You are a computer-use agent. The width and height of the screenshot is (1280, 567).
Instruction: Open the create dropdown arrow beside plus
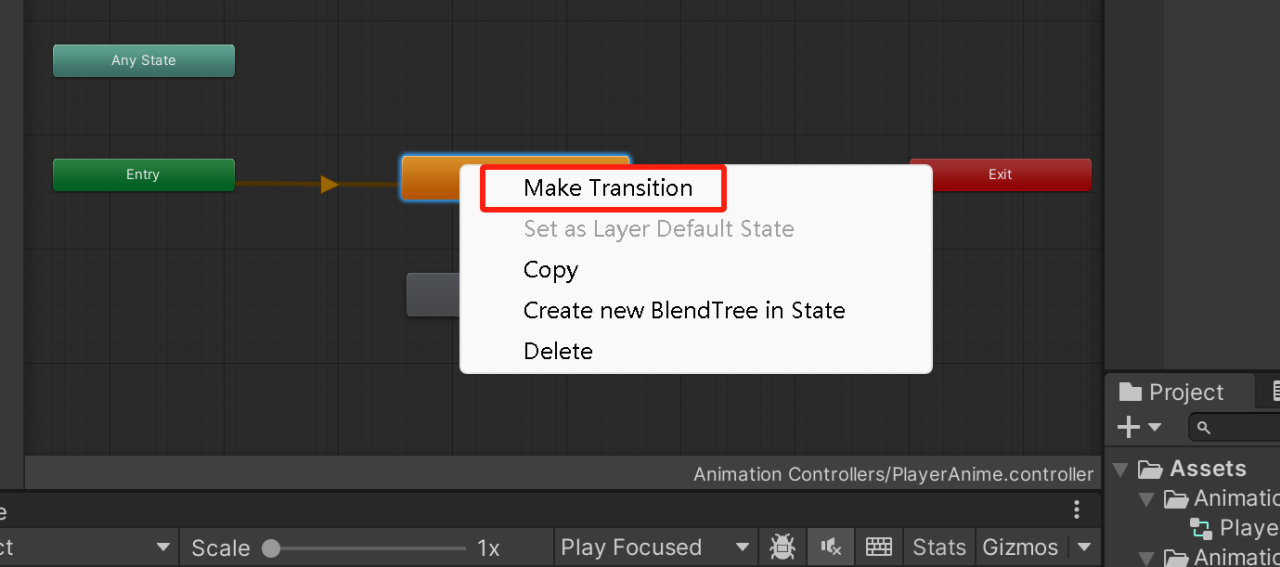[1155, 428]
